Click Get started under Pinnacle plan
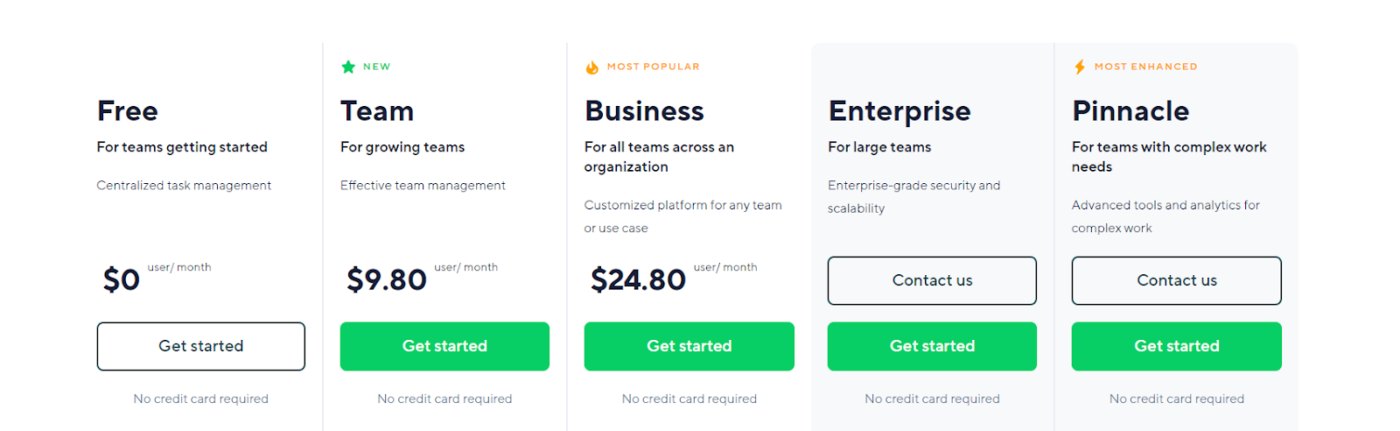This screenshot has height=431, width=1400. 1177,346
